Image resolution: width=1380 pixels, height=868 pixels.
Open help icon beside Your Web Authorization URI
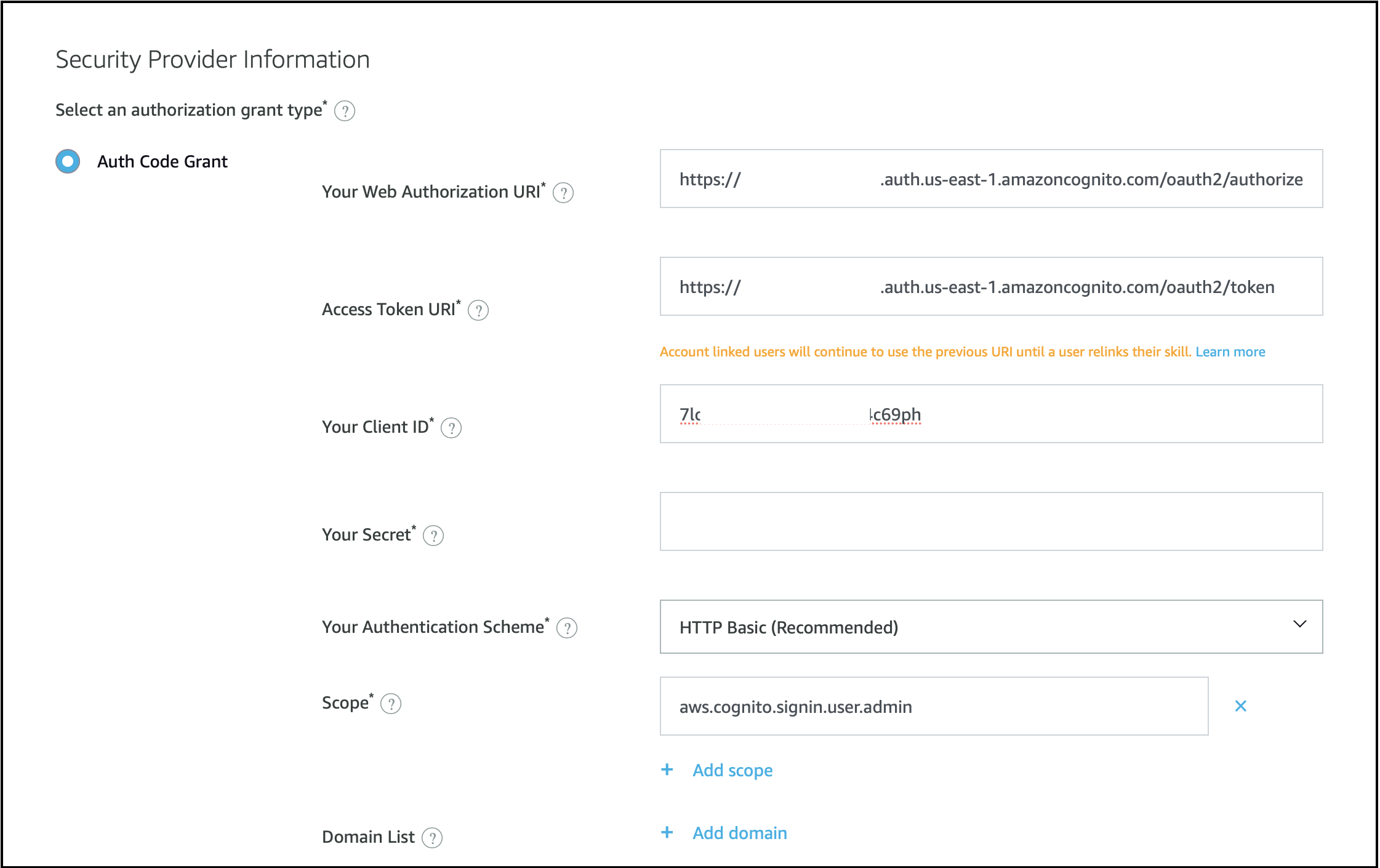563,193
